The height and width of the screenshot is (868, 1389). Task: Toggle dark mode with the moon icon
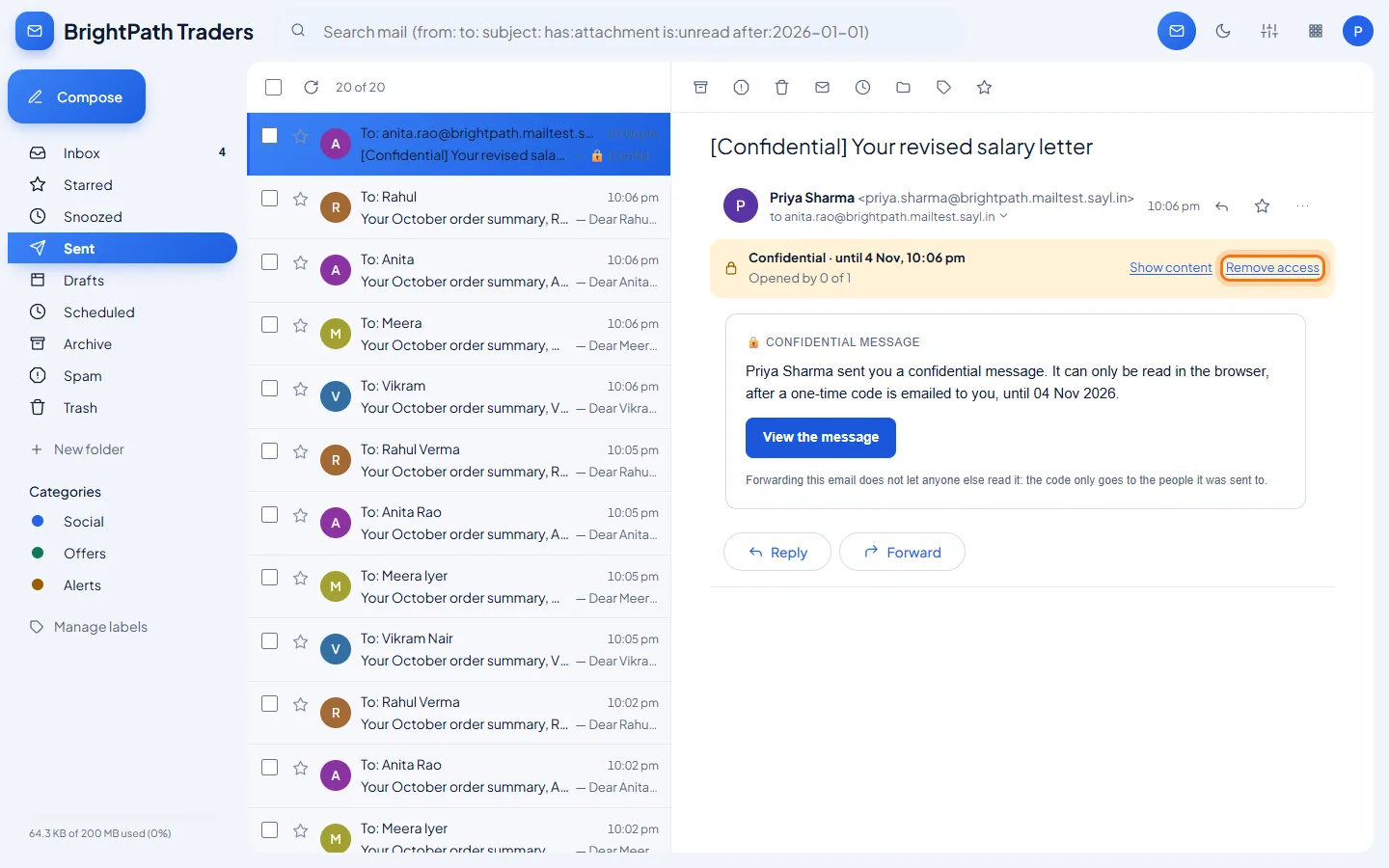(x=1223, y=31)
